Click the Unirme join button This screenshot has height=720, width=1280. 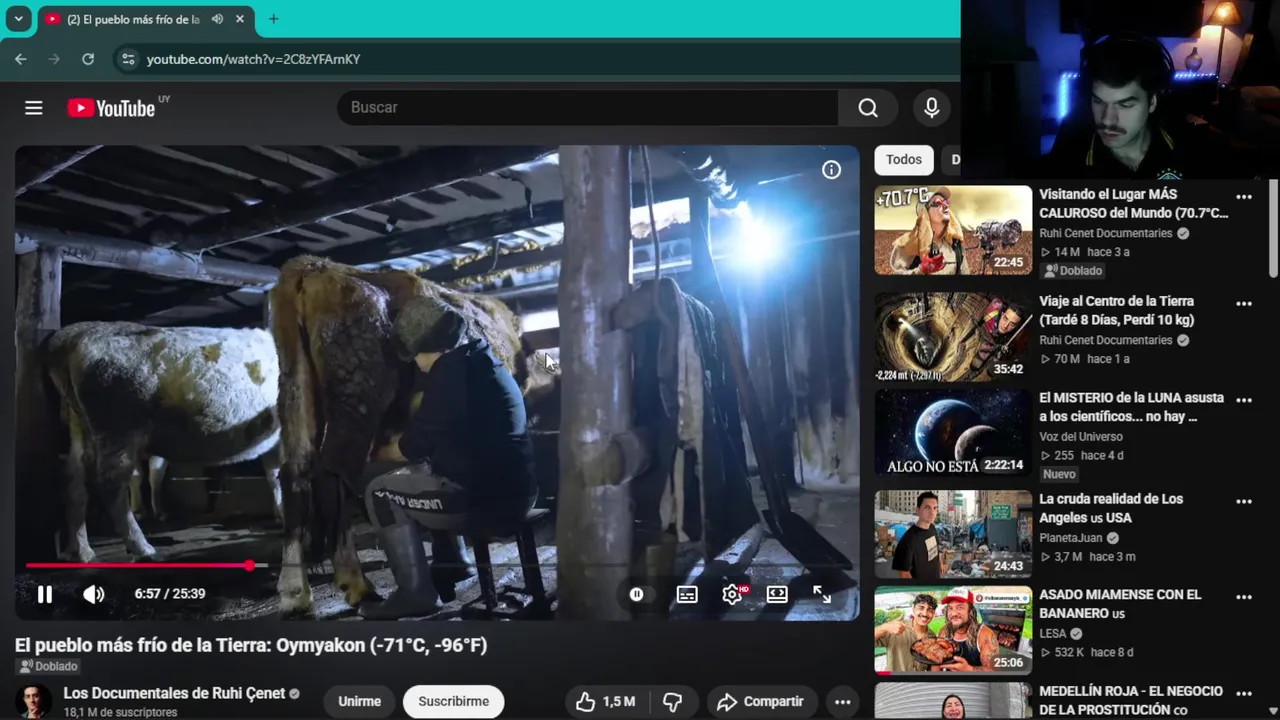pyautogui.click(x=359, y=702)
